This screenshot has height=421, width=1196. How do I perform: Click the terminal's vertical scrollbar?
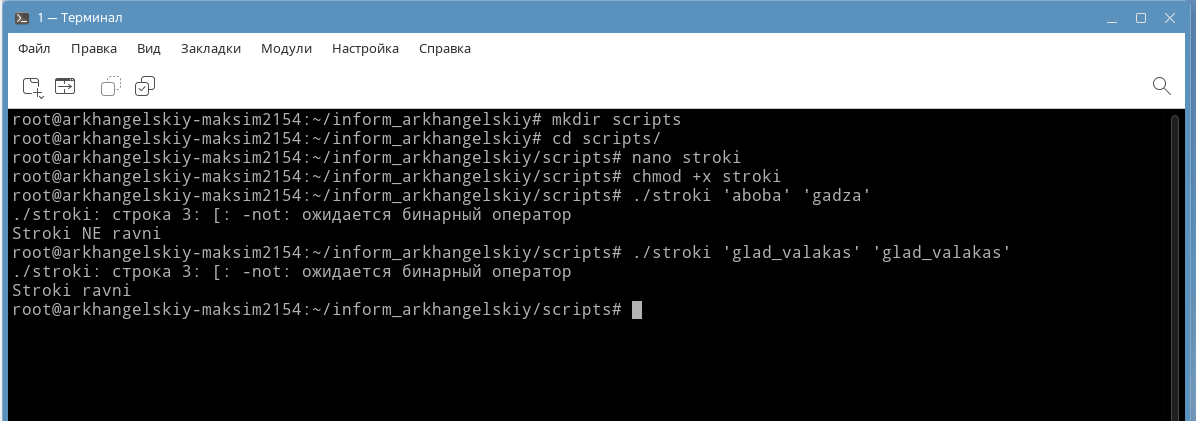coord(1175,265)
